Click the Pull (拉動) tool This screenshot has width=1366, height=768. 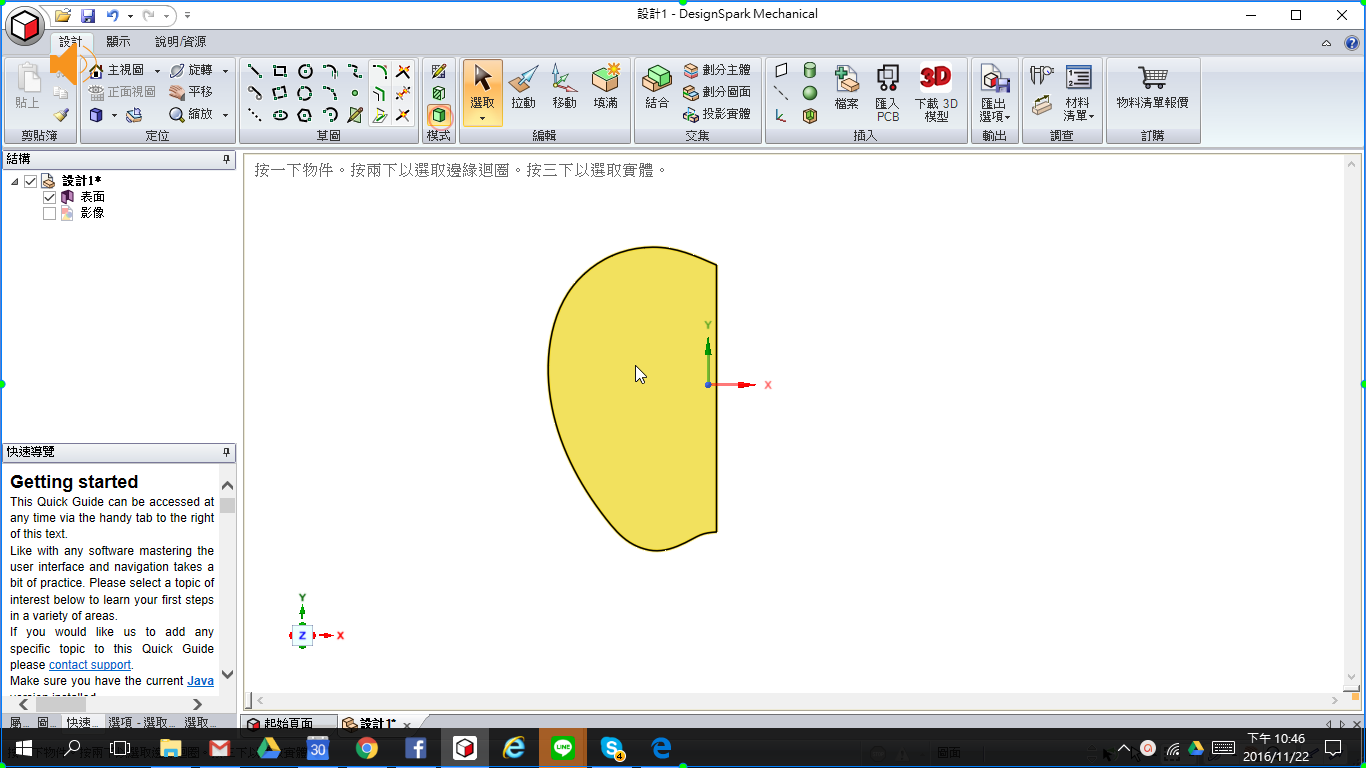(523, 88)
